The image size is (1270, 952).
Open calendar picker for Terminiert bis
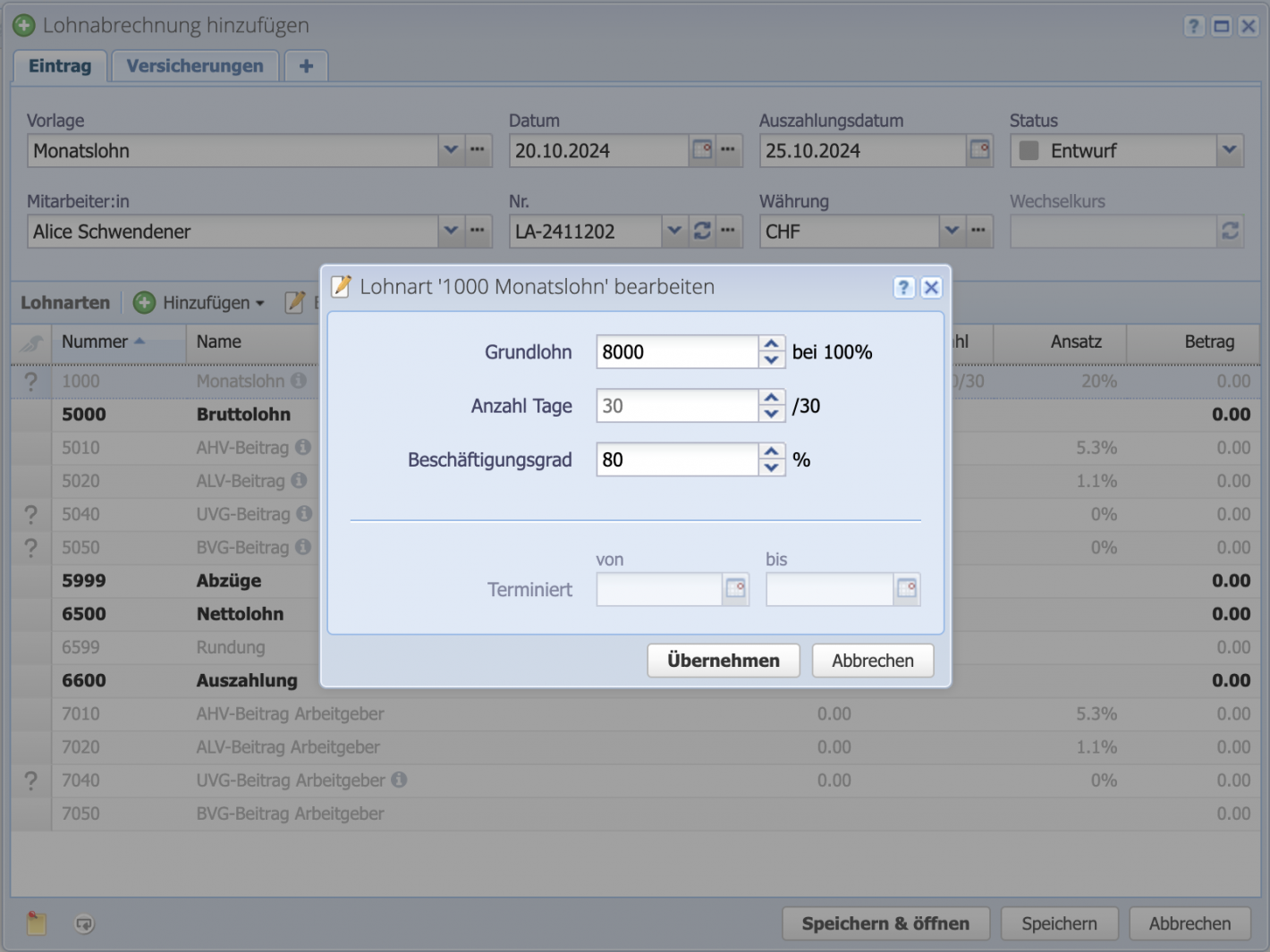click(x=906, y=589)
